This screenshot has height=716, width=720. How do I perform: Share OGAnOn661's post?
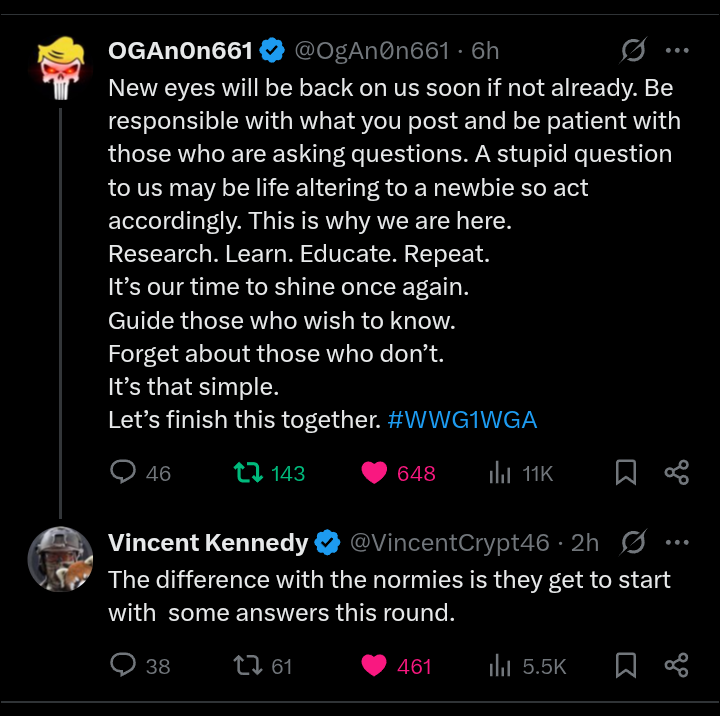677,473
